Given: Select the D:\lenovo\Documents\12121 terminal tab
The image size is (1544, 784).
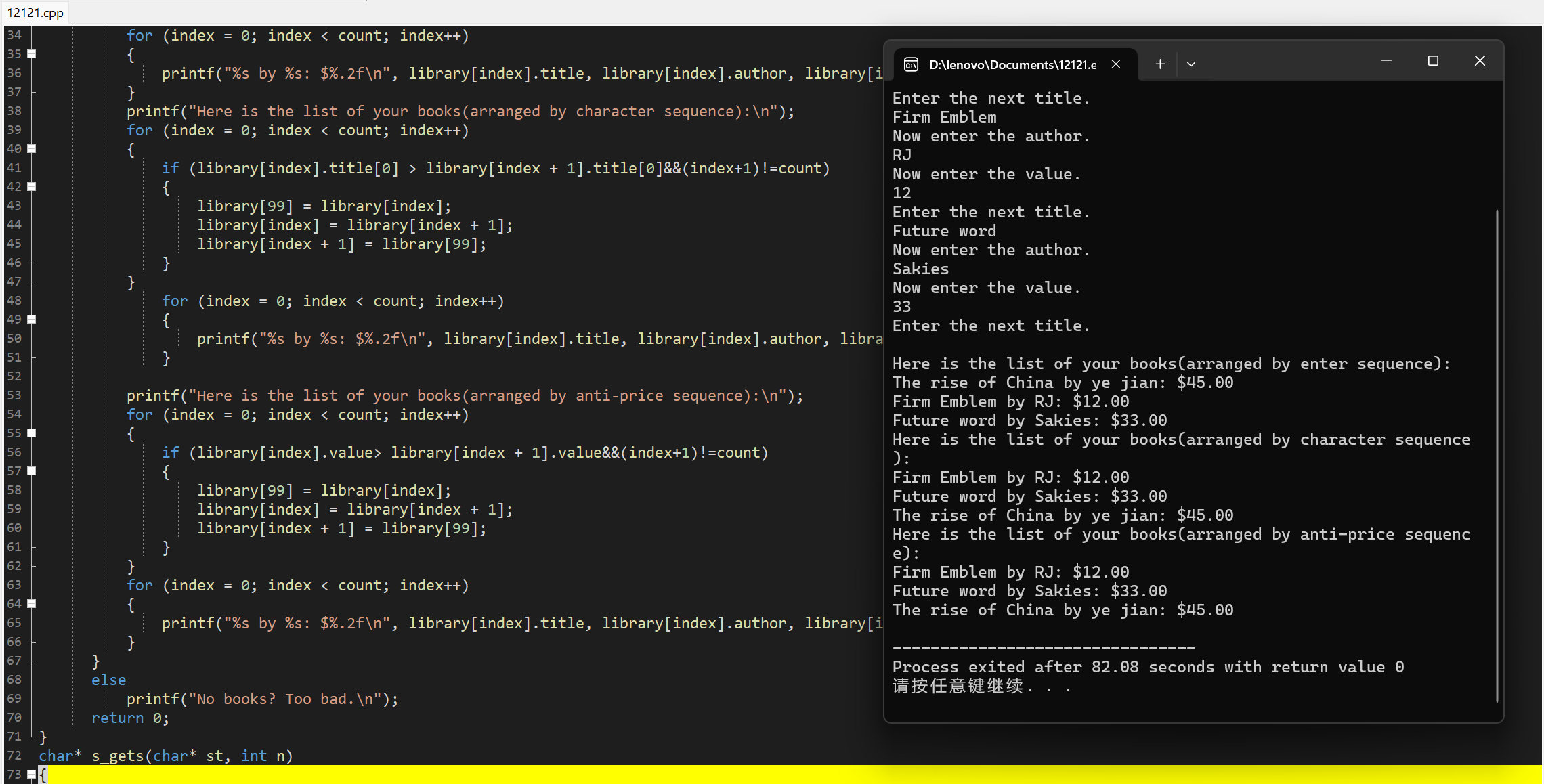Looking at the screenshot, I should point(1012,64).
